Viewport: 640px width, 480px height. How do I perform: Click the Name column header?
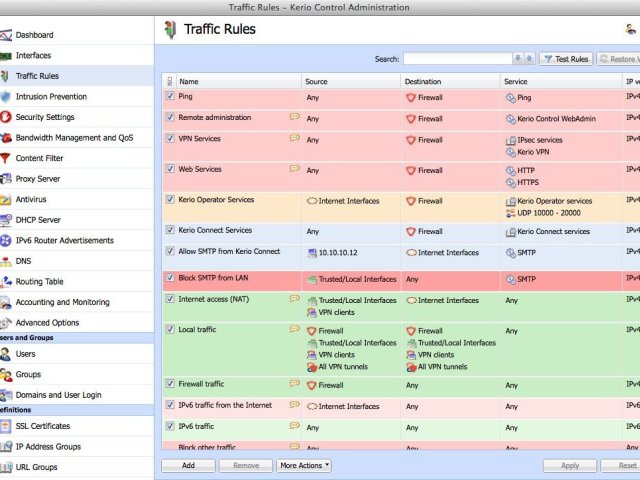238,82
